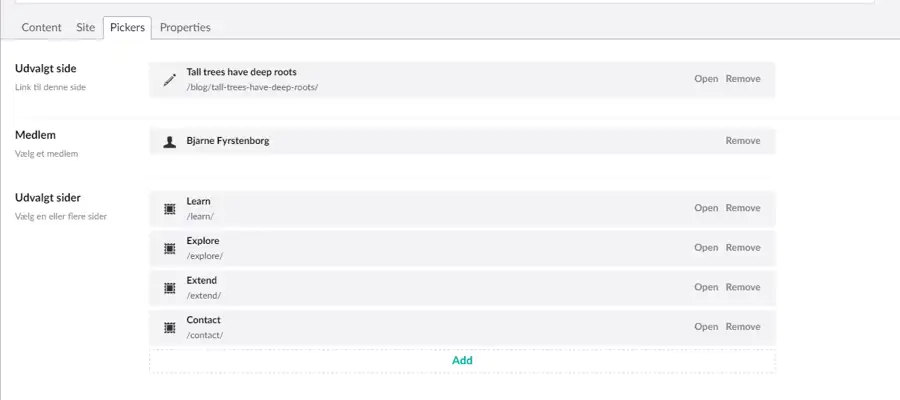The width and height of the screenshot is (900, 400).
Task: Click the page icon beside Explore
Action: click(170, 248)
